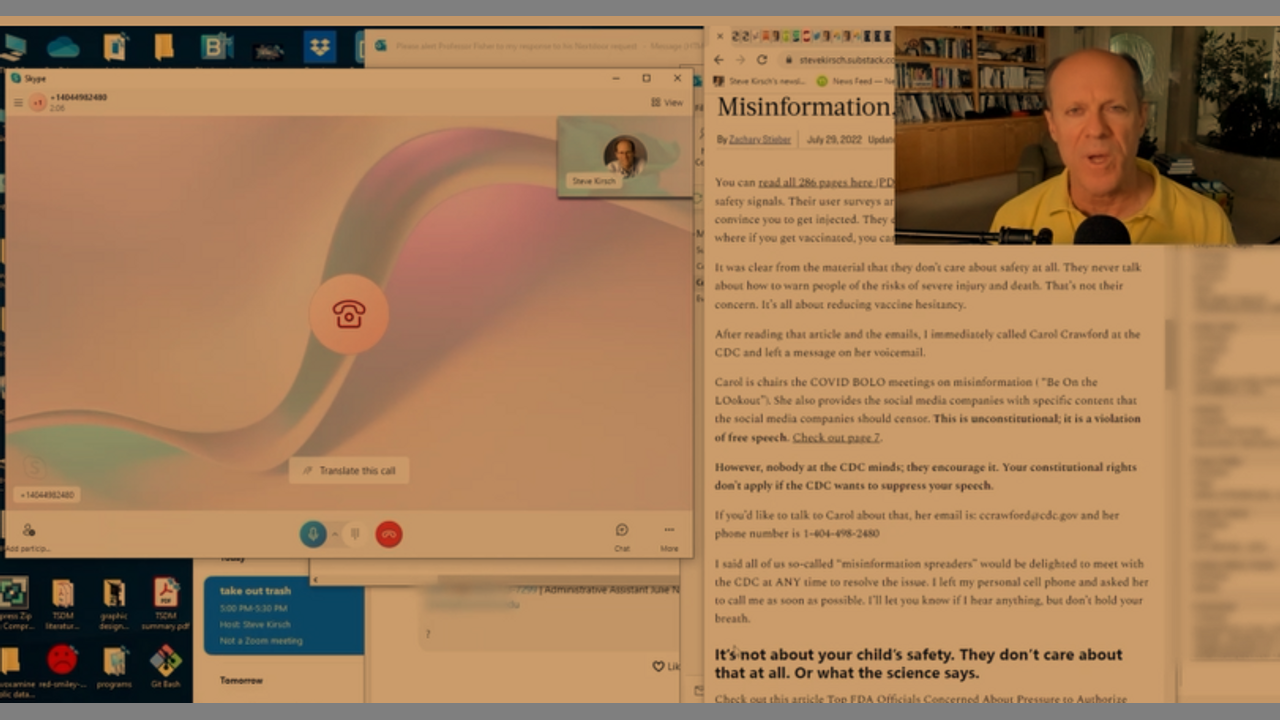Click the phone handset icon in call center
This screenshot has width=1280, height=720.
tap(349, 314)
